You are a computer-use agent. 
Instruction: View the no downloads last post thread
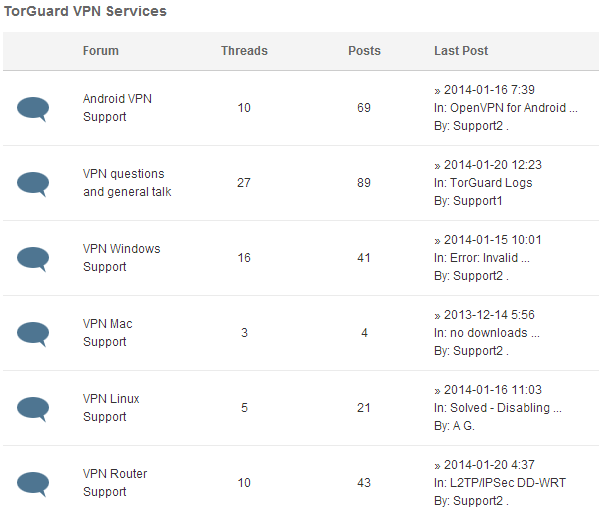(495, 333)
